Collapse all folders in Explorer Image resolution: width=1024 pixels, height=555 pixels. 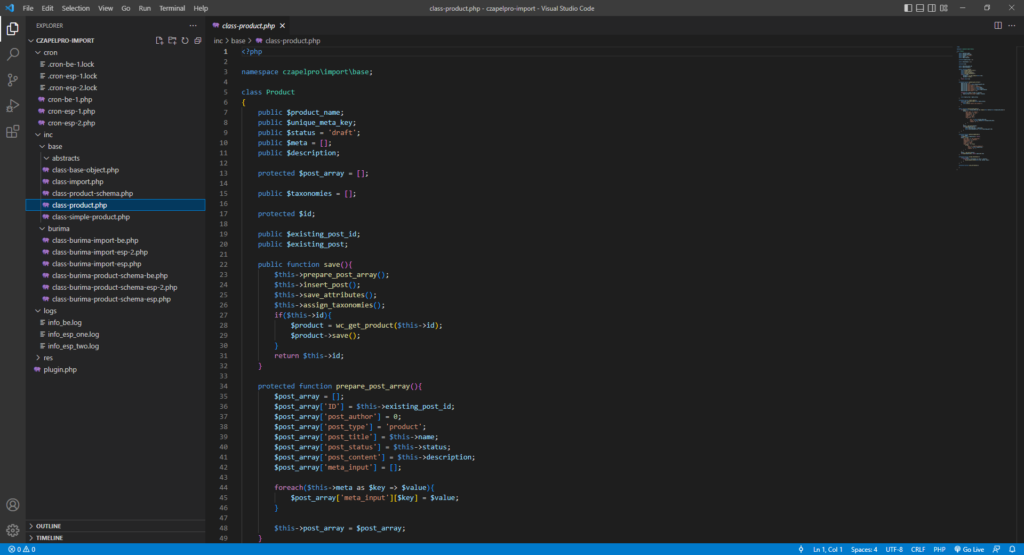point(198,40)
